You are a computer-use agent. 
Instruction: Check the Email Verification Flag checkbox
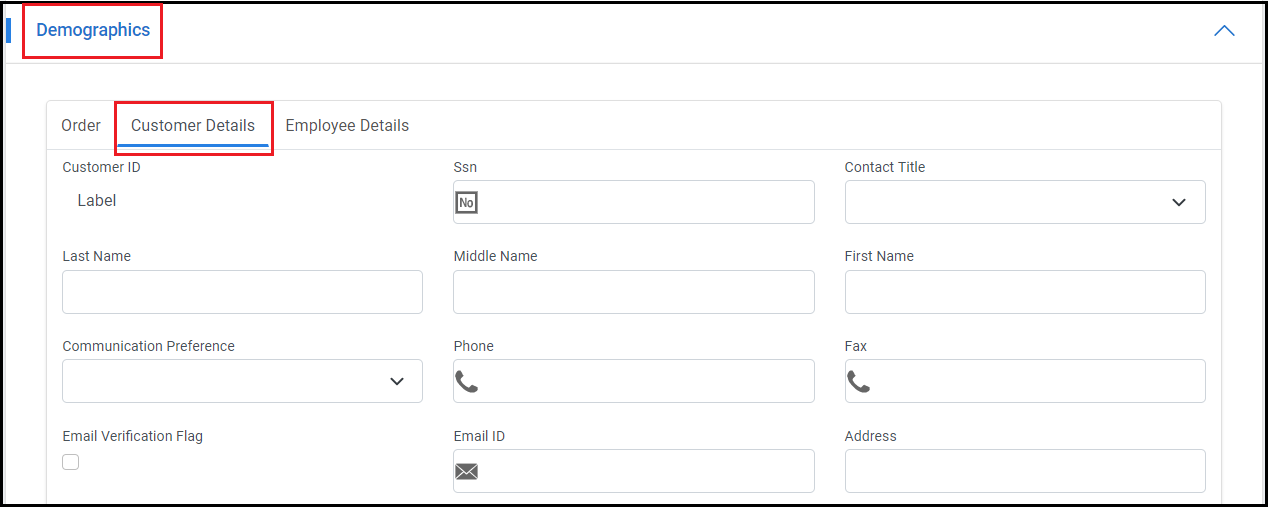(x=71, y=462)
